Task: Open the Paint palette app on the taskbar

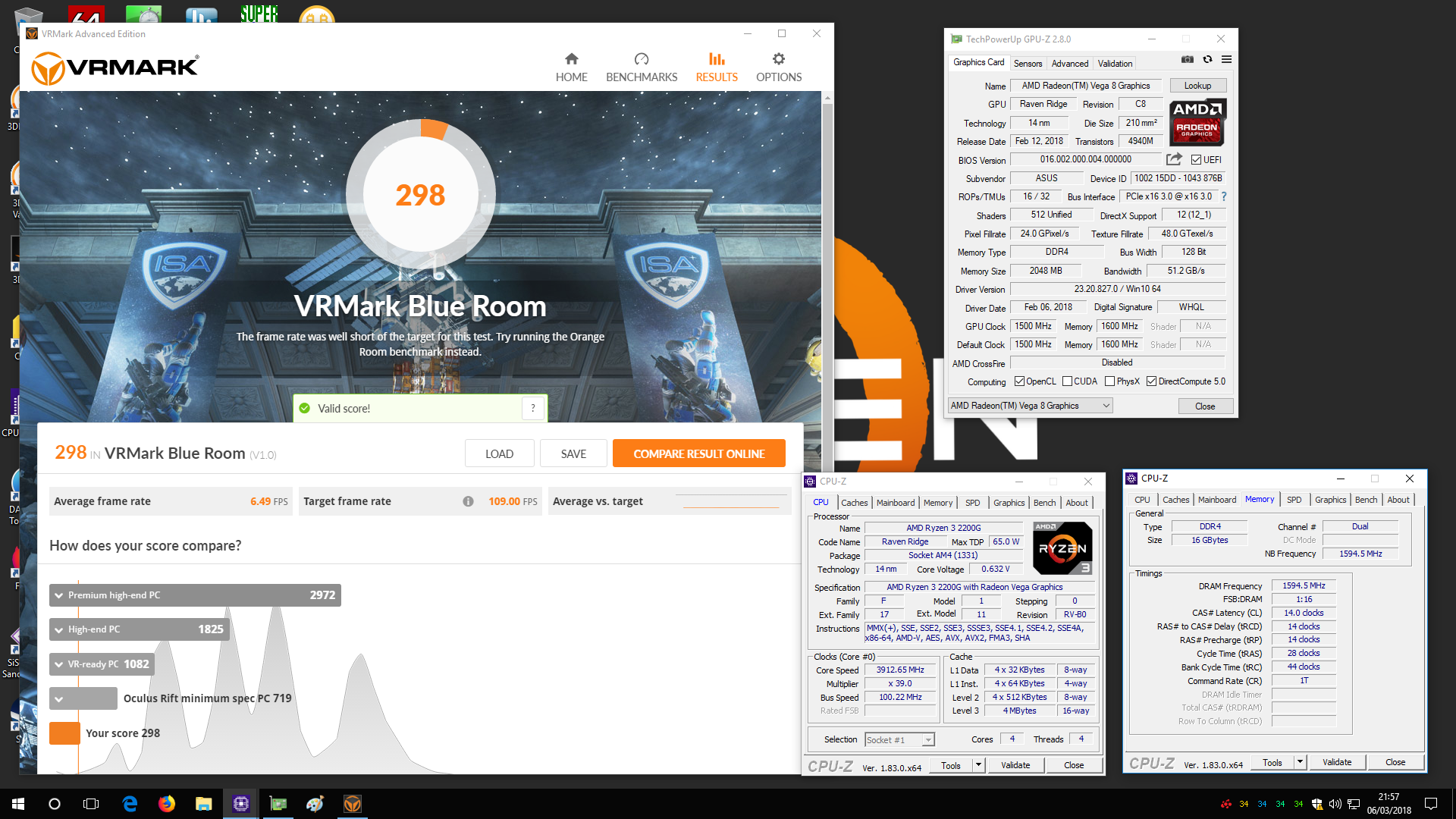Action: pos(315,804)
